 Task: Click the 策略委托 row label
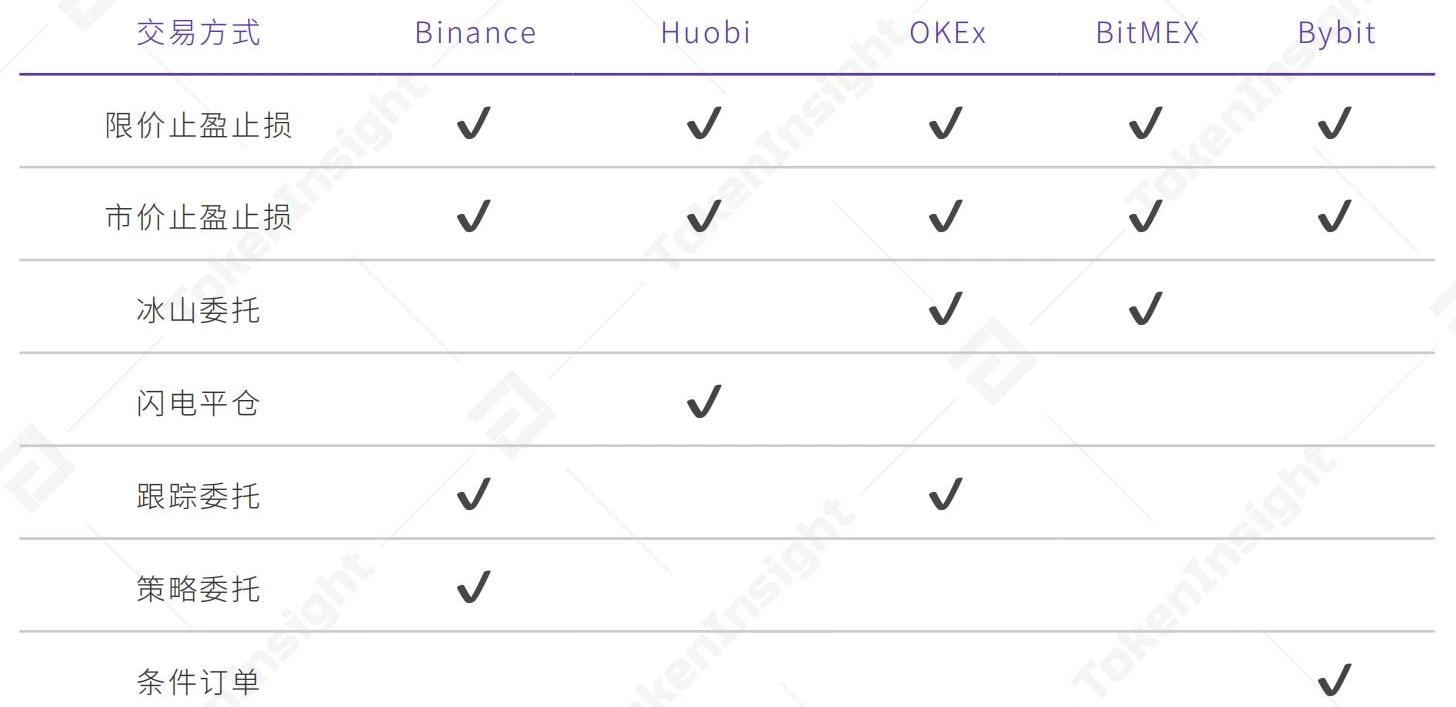tap(198, 588)
